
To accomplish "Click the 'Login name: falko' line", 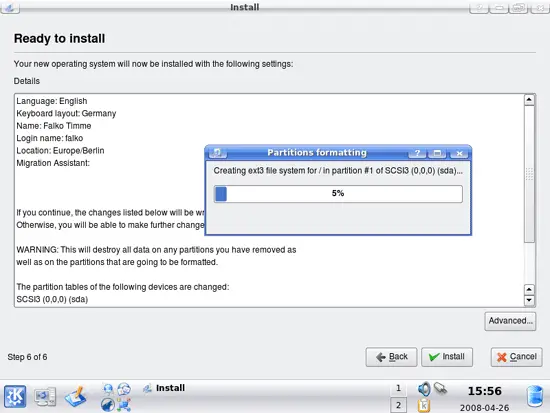I will coord(50,138).
